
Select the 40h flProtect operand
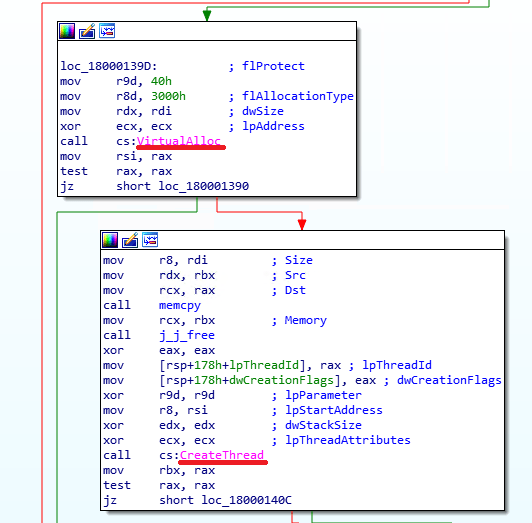coord(161,81)
